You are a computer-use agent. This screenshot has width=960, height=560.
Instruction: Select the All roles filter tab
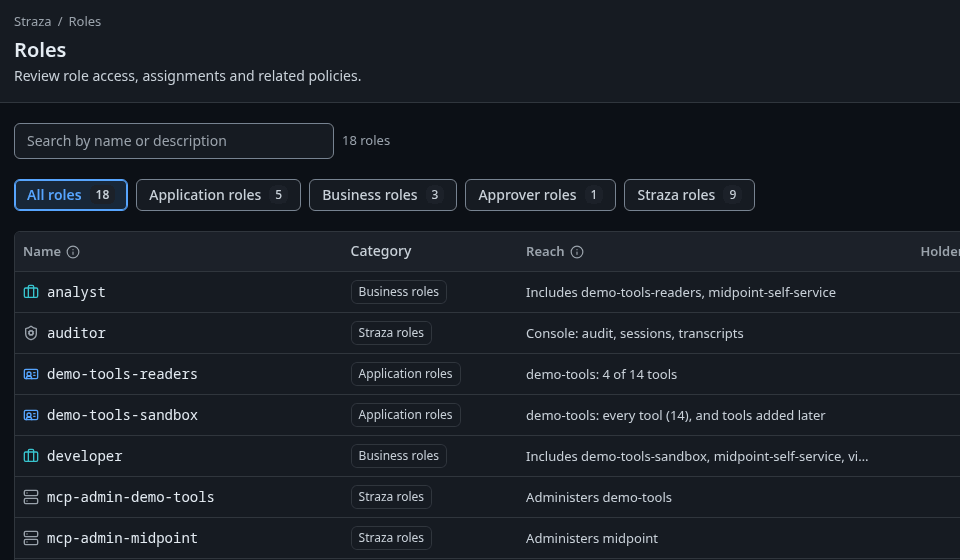tap(71, 195)
